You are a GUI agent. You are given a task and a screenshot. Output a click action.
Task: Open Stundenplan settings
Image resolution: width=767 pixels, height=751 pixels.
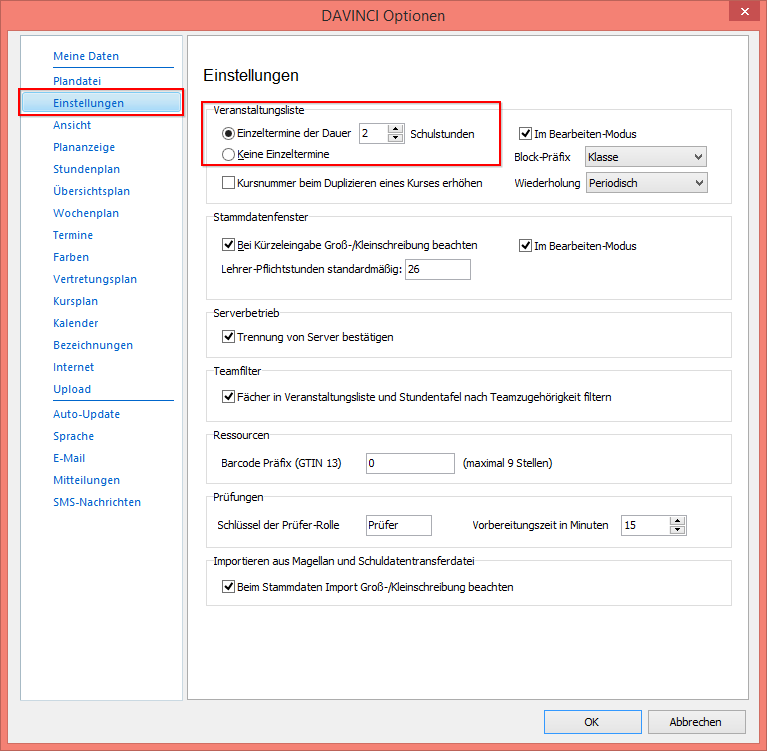(x=86, y=169)
